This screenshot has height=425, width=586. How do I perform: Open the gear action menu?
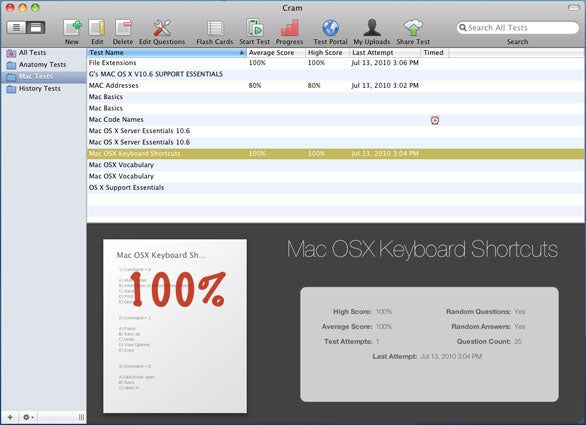click(28, 417)
